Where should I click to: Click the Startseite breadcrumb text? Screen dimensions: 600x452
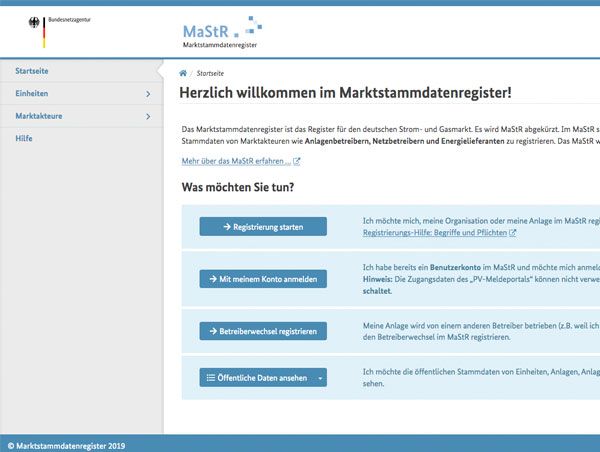[x=210, y=73]
